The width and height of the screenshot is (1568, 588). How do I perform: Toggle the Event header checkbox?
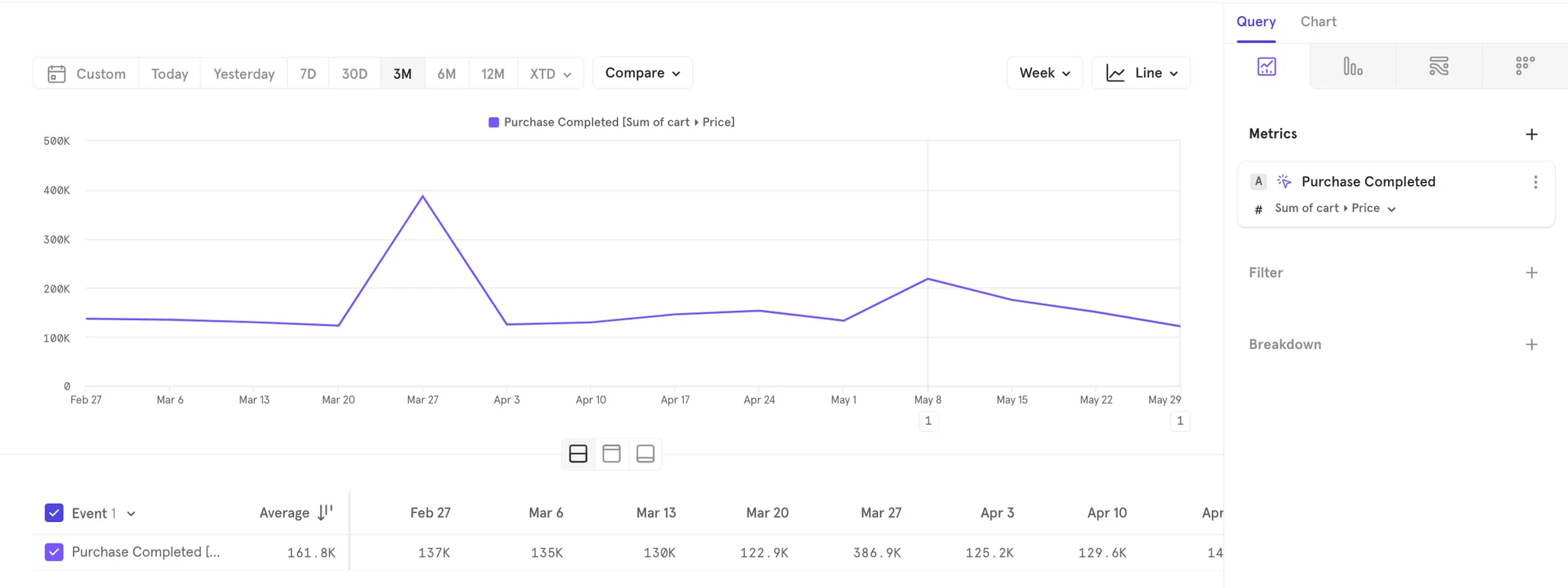pos(54,513)
